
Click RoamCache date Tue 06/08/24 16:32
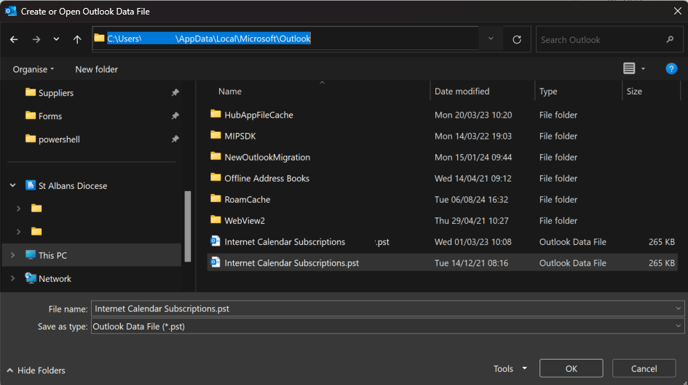[471, 199]
